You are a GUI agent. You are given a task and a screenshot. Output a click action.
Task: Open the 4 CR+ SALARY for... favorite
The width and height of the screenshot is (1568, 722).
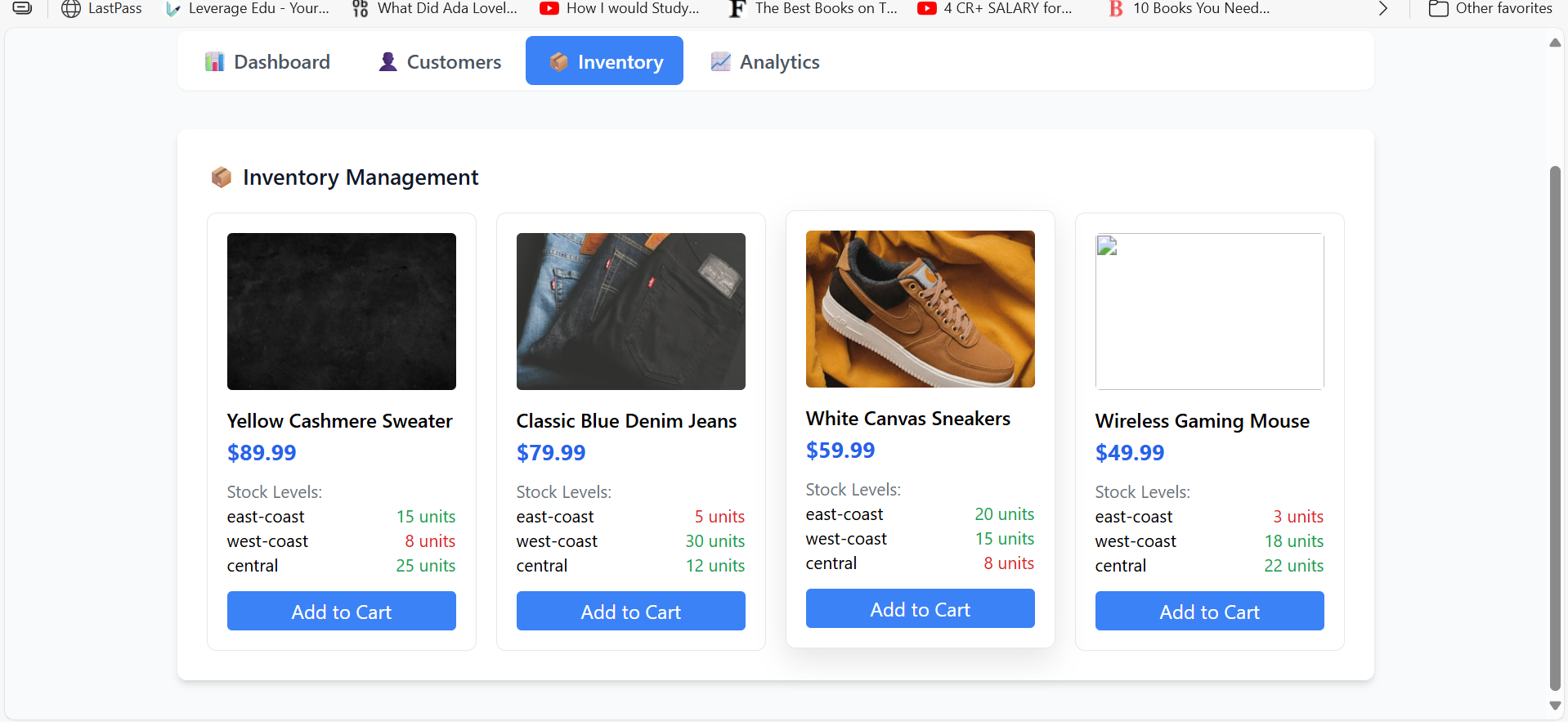(x=995, y=9)
